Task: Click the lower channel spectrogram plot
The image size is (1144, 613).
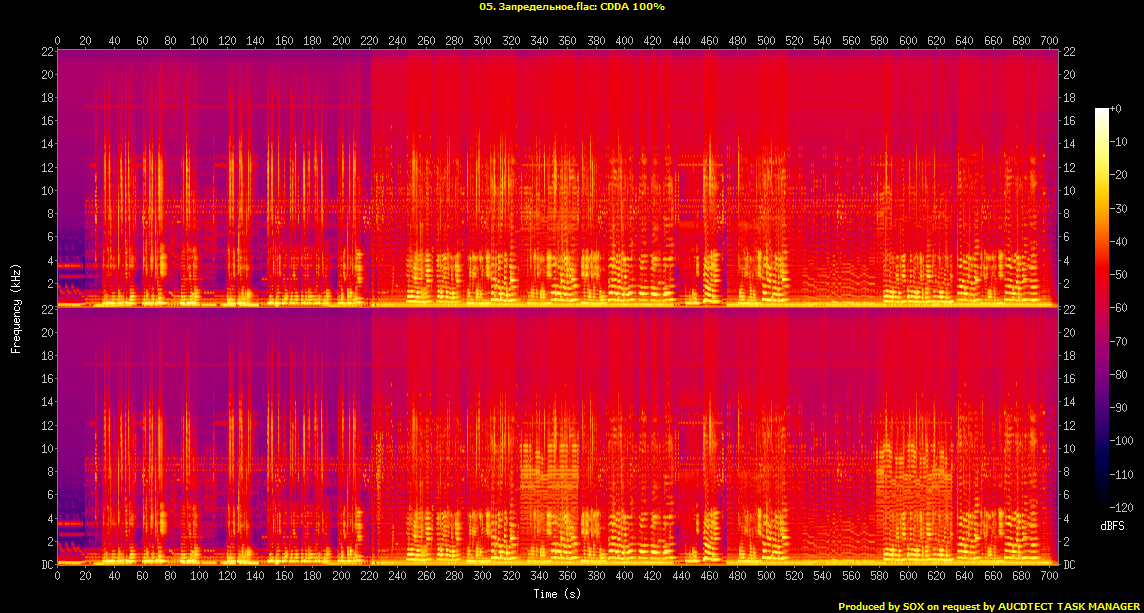Action: coord(557,436)
